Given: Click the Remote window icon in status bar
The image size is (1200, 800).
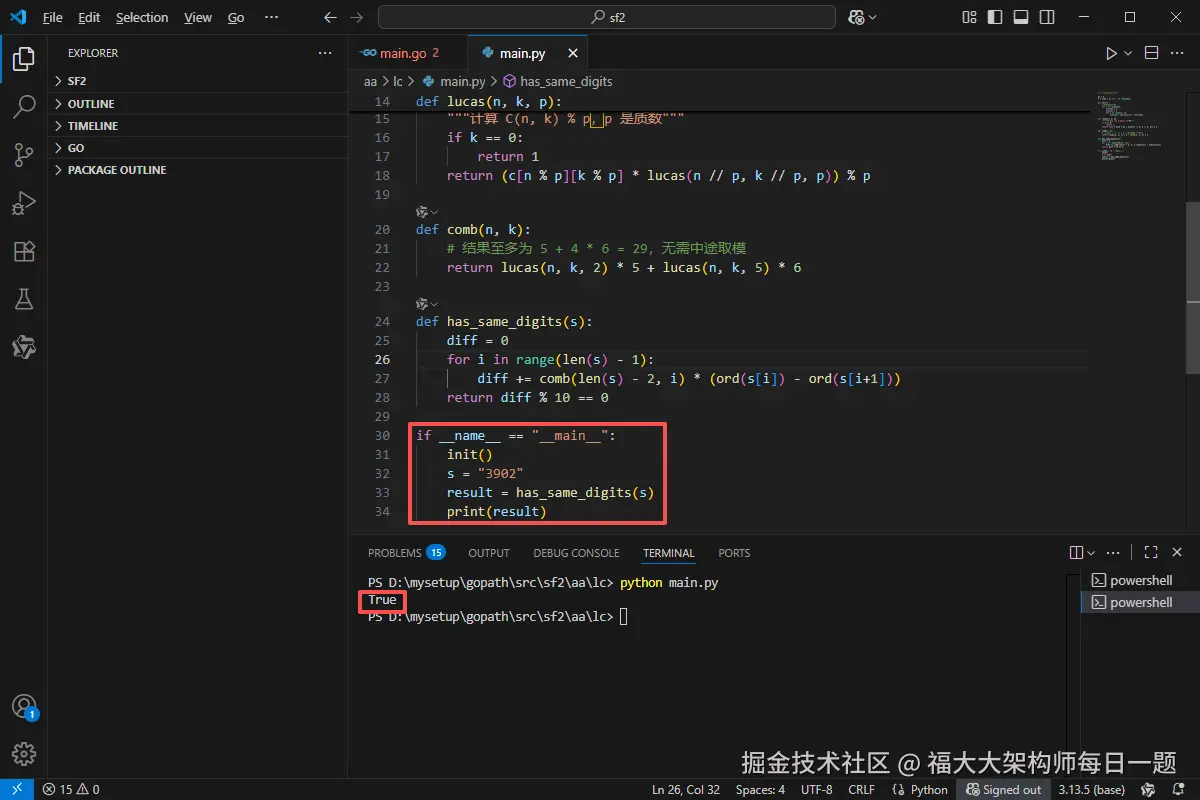Looking at the screenshot, I should tap(17, 789).
